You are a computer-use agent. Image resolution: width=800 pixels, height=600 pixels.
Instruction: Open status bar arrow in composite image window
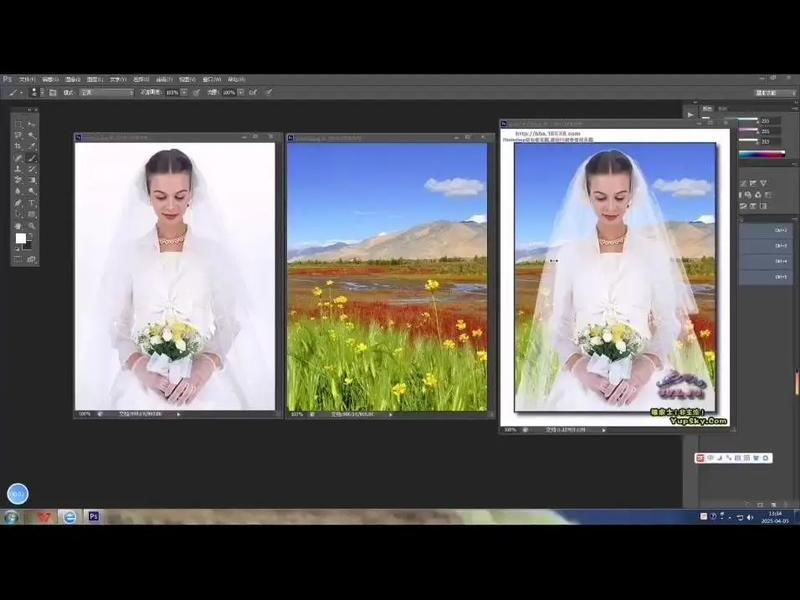(x=604, y=430)
